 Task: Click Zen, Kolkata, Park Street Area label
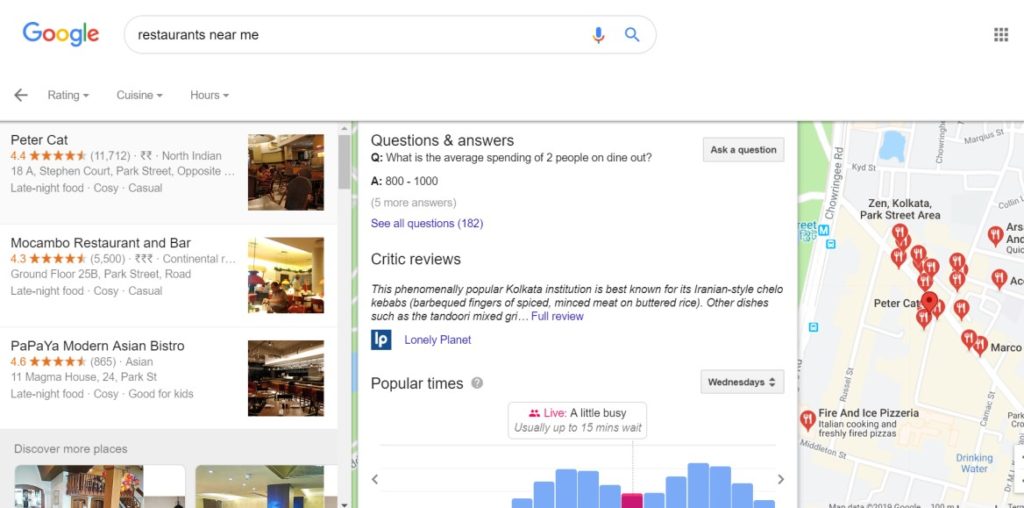tap(900, 209)
